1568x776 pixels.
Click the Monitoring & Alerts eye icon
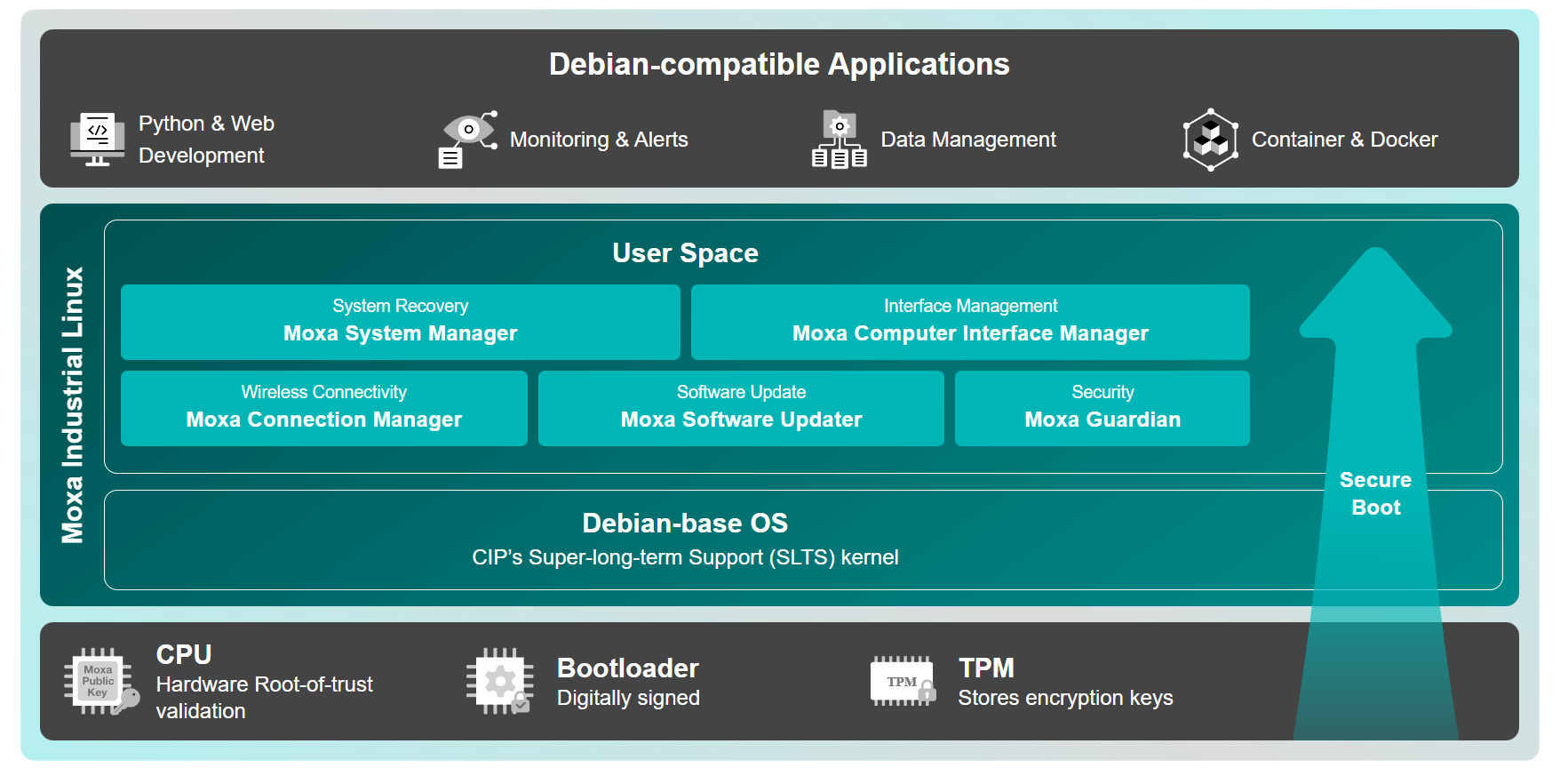point(467,139)
